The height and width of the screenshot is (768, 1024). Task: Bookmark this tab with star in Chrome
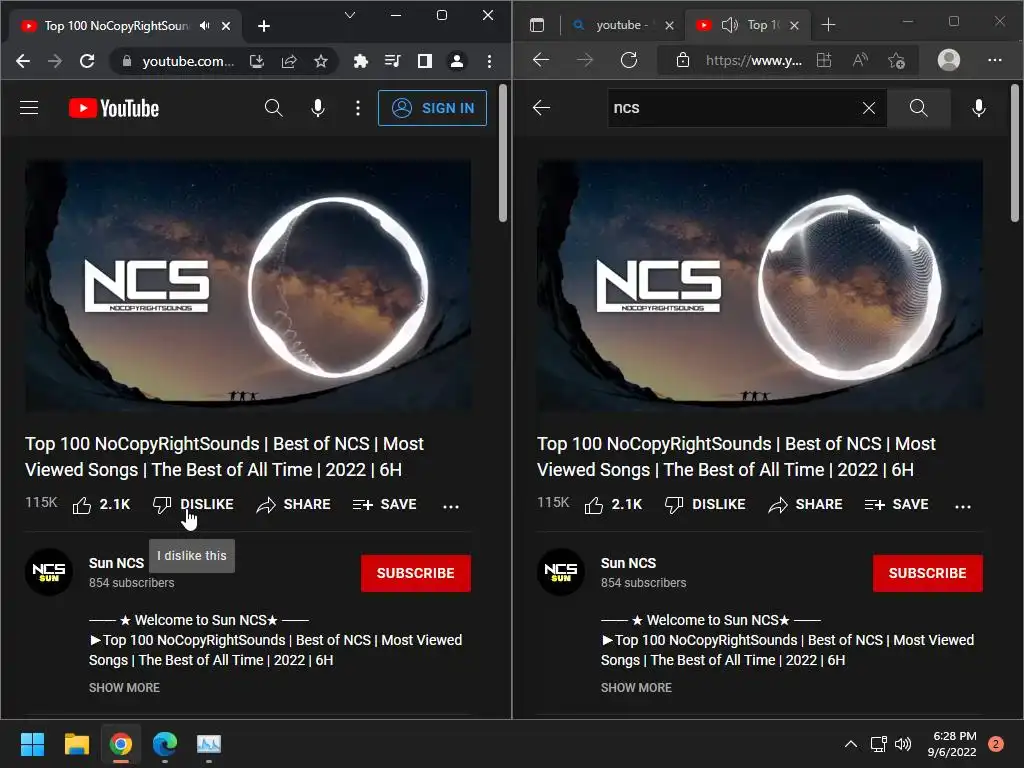tap(321, 61)
